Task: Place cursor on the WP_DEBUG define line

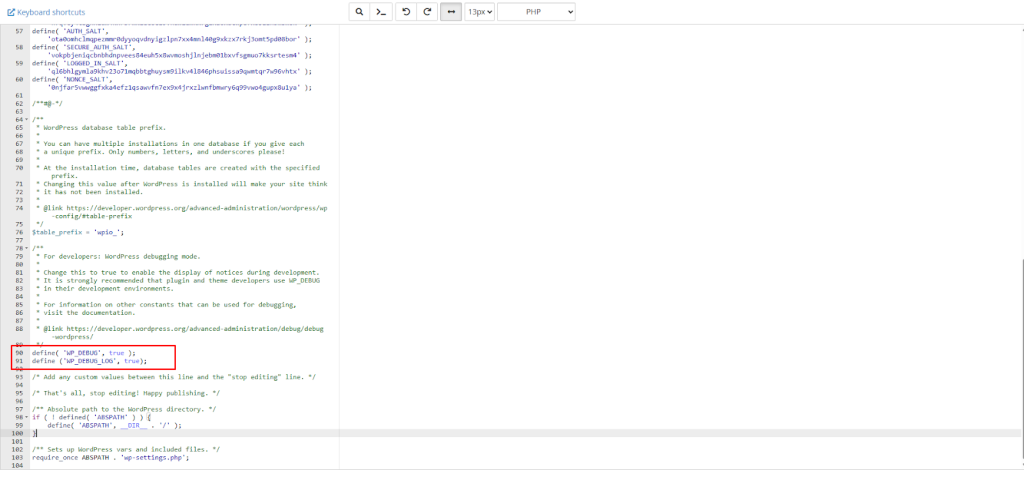Action: [x=82, y=353]
